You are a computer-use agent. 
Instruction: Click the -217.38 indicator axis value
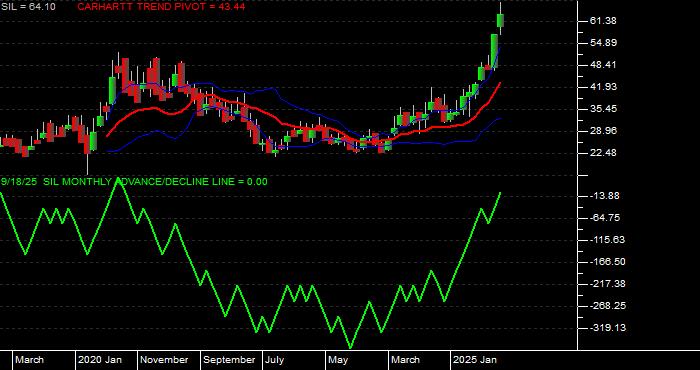(x=607, y=284)
